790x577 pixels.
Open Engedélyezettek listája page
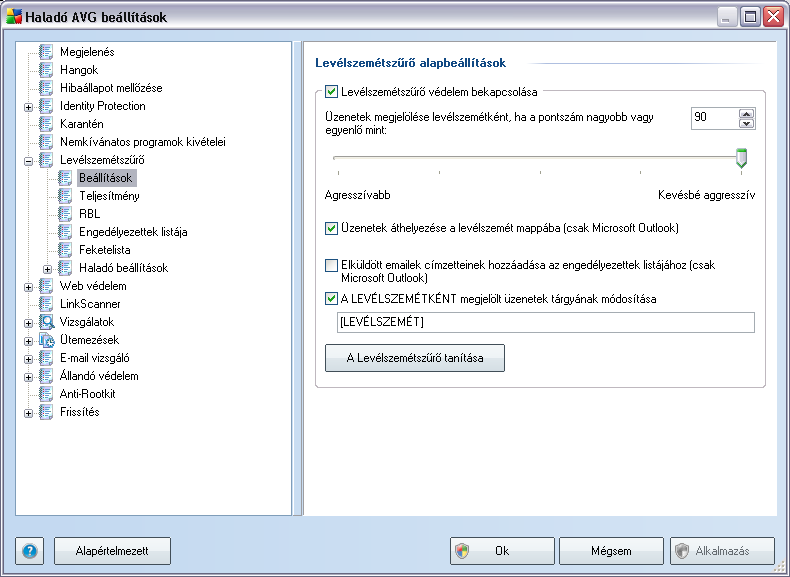(133, 232)
